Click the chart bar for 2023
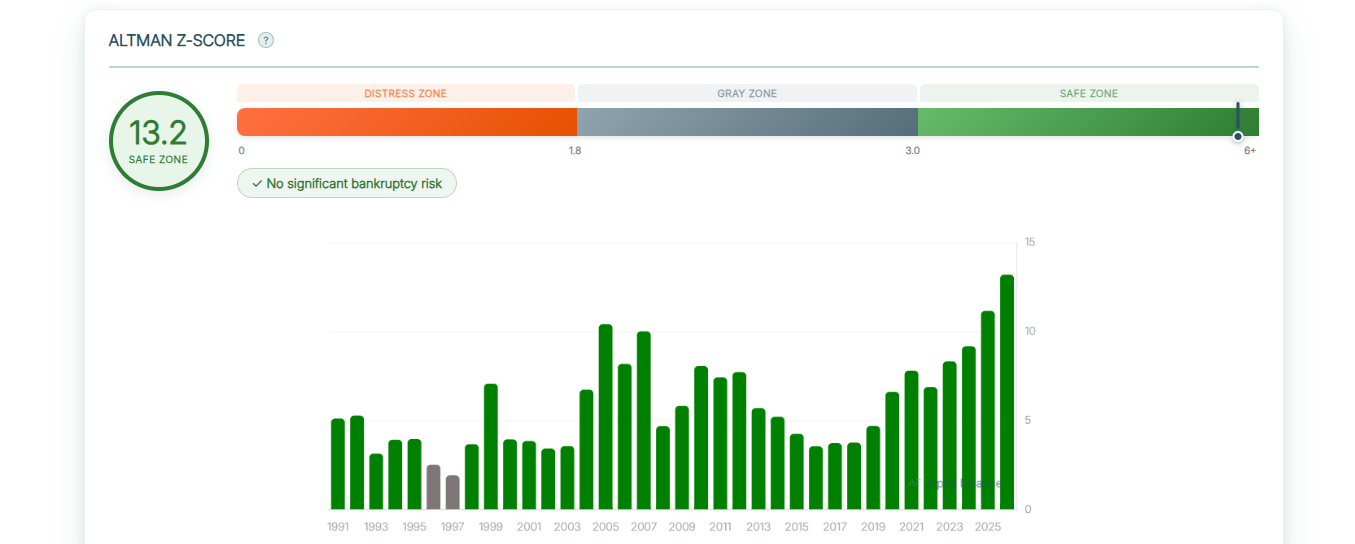This screenshot has width=1355, height=544. [949, 435]
